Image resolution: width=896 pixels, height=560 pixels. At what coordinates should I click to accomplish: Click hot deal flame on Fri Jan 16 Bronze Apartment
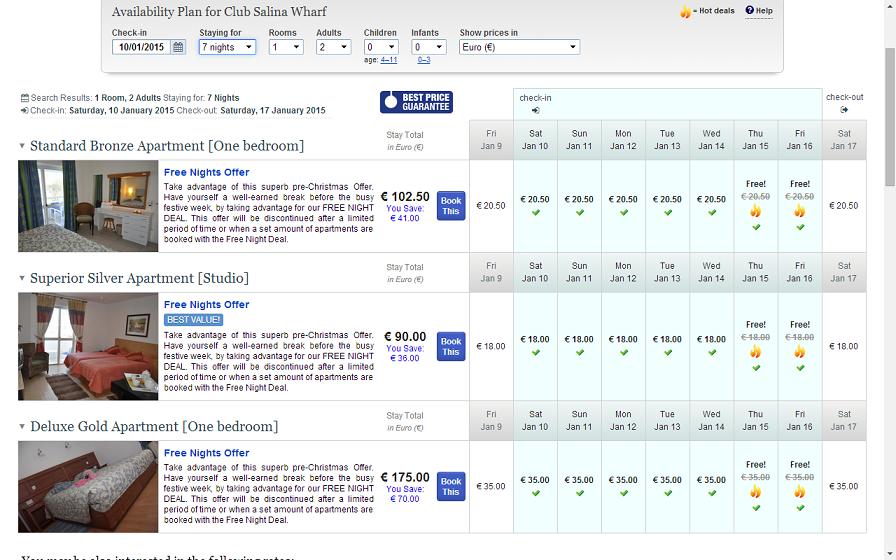(x=799, y=211)
